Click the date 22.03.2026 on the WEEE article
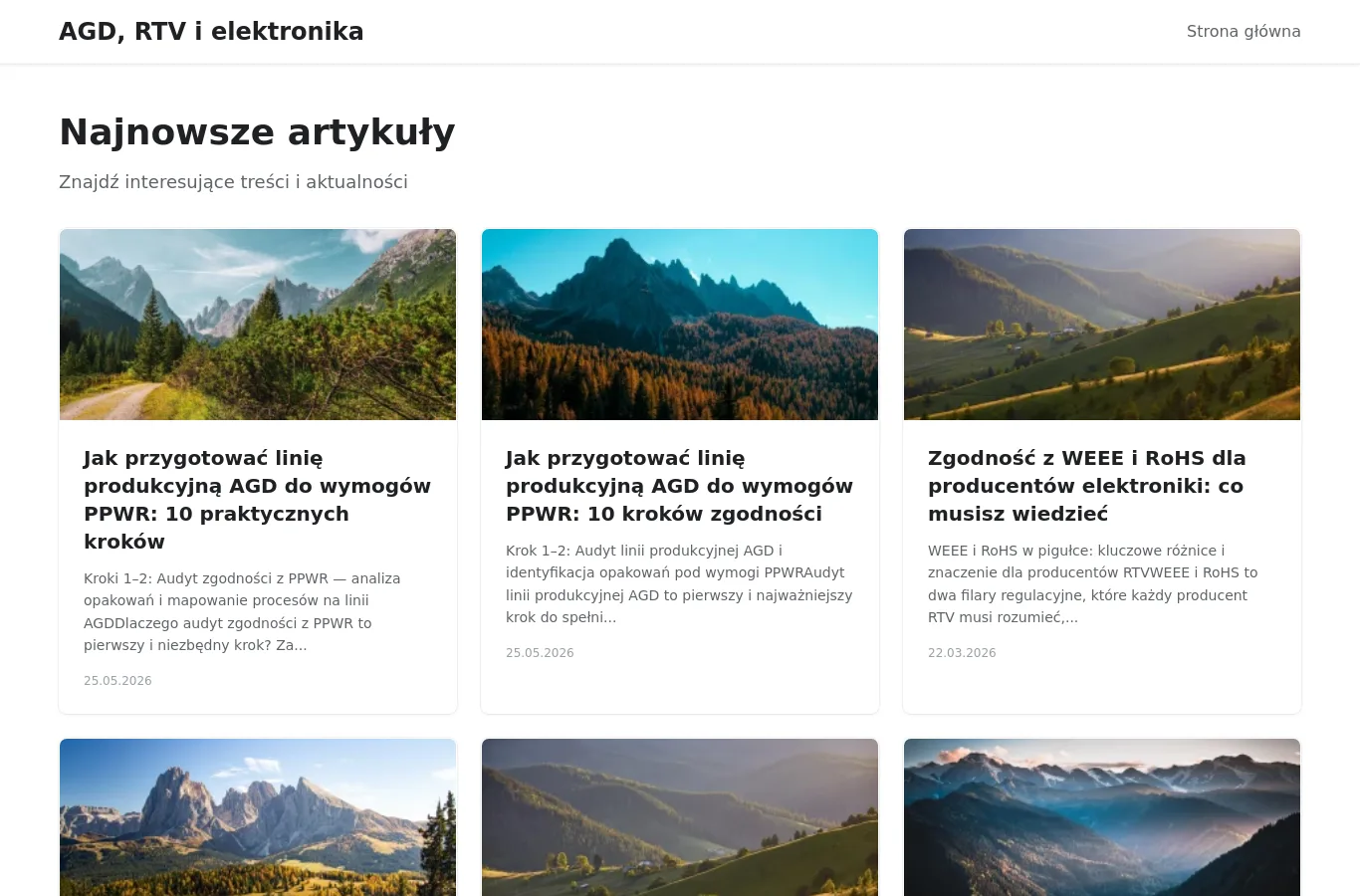 (x=962, y=653)
